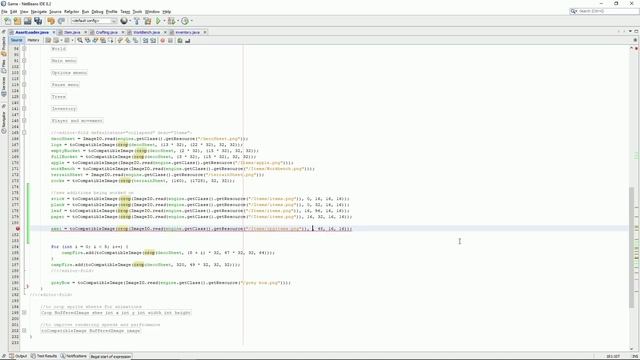Open the Test Results bottom panel

[x=44, y=356]
